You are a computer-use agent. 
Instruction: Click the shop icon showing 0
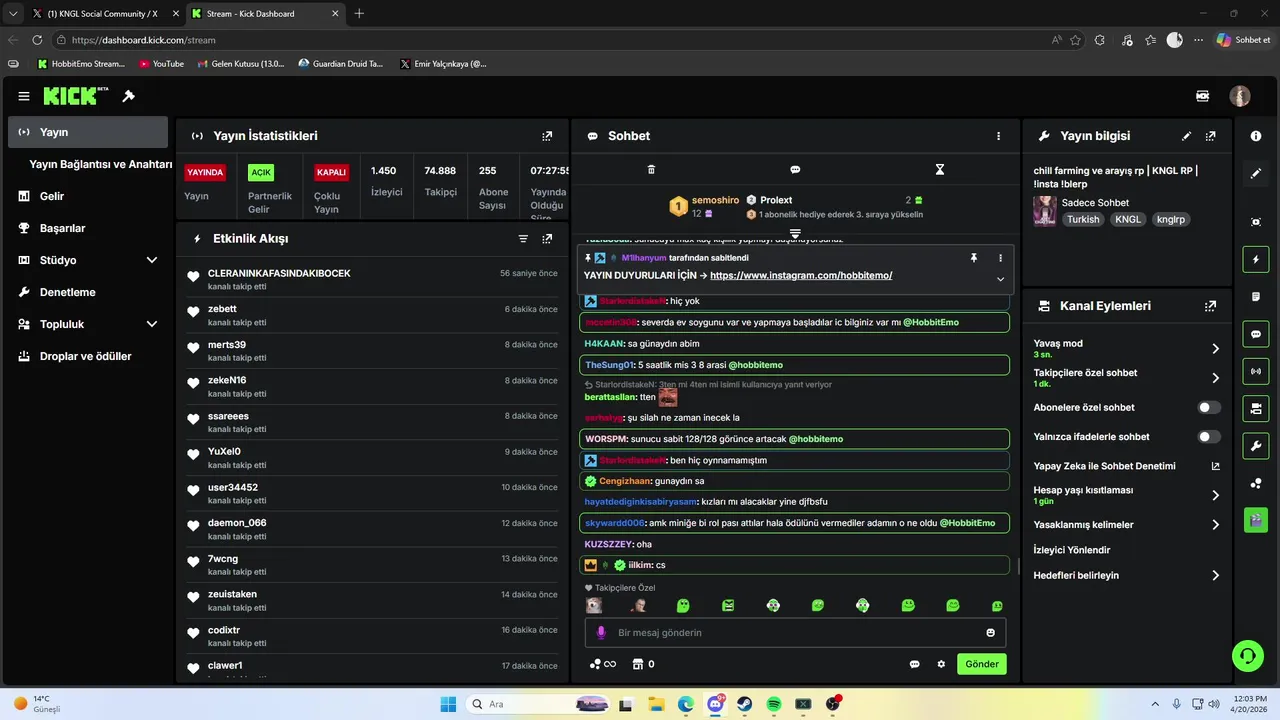pyautogui.click(x=644, y=664)
